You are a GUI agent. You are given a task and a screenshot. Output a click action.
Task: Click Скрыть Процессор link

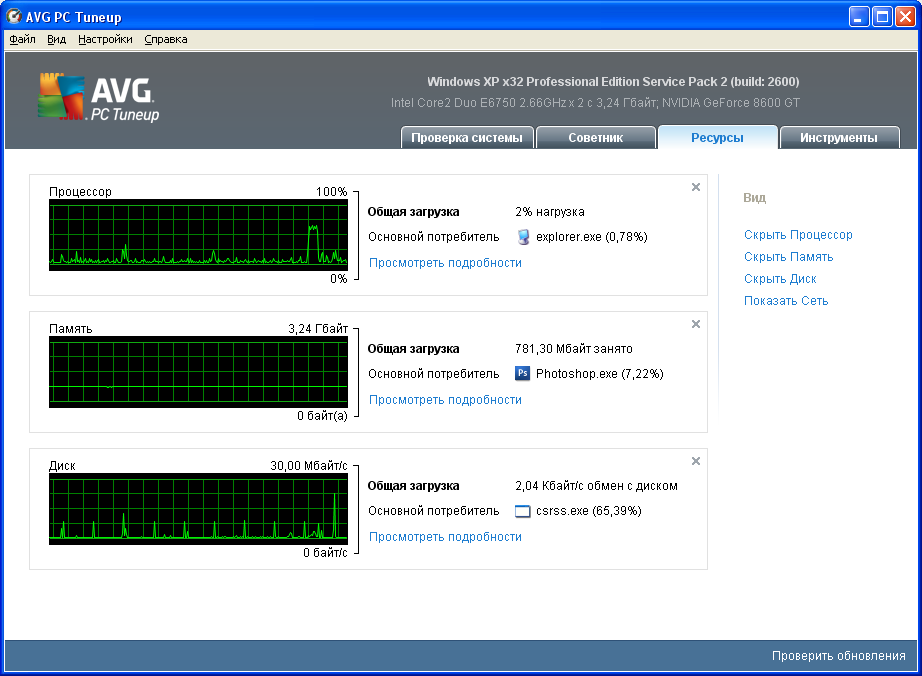pos(798,235)
